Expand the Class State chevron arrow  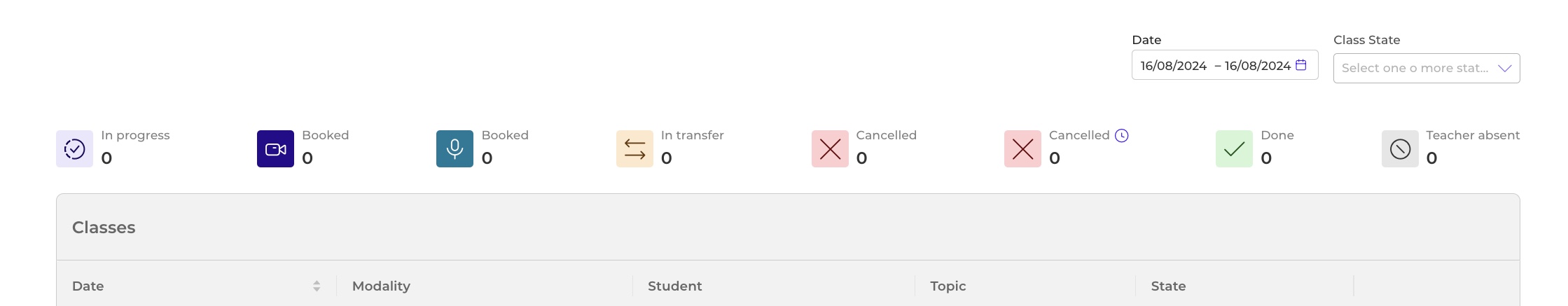coord(1505,69)
